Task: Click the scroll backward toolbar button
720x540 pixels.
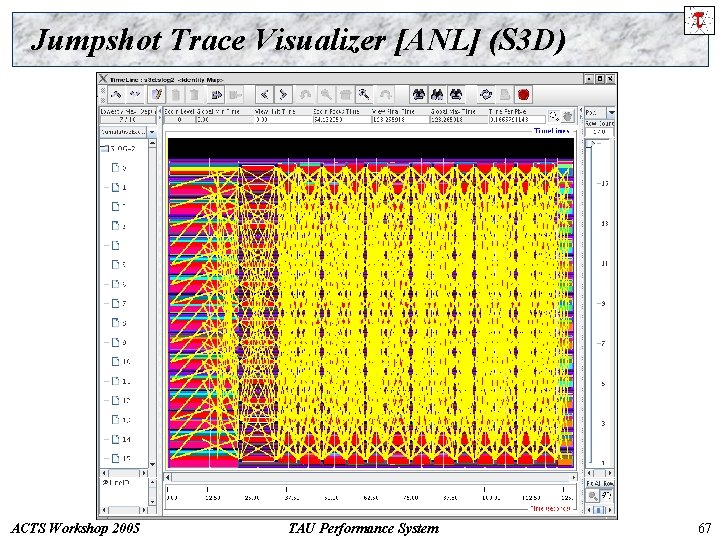Action: [264, 95]
